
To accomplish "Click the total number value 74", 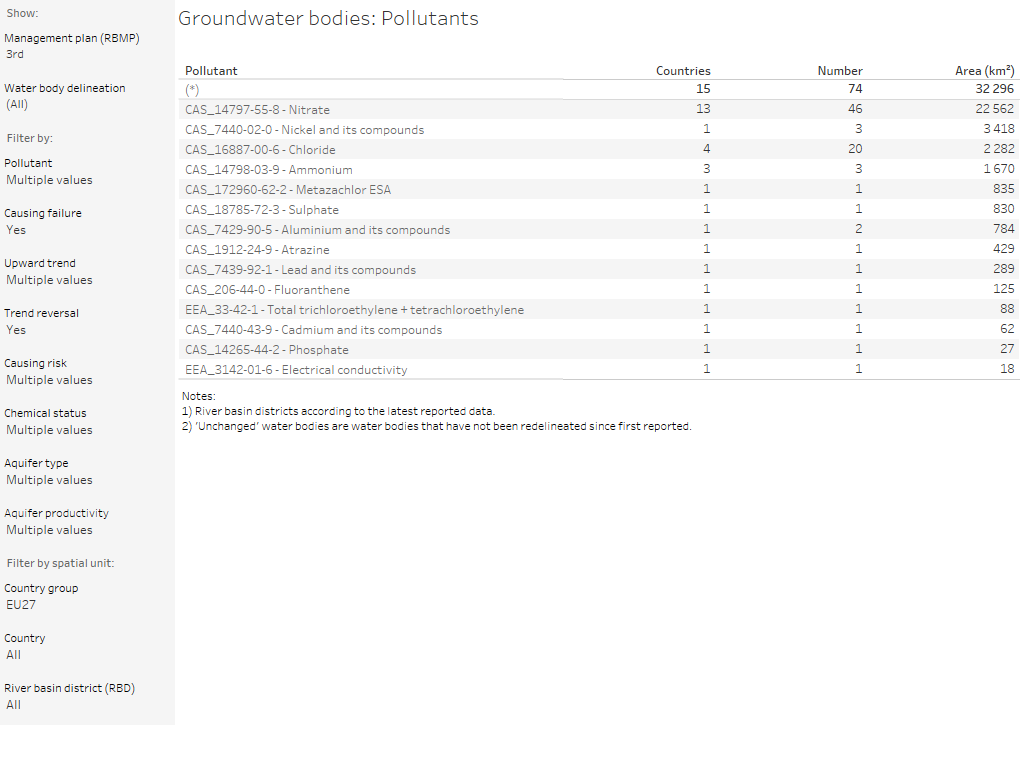I will click(x=855, y=89).
